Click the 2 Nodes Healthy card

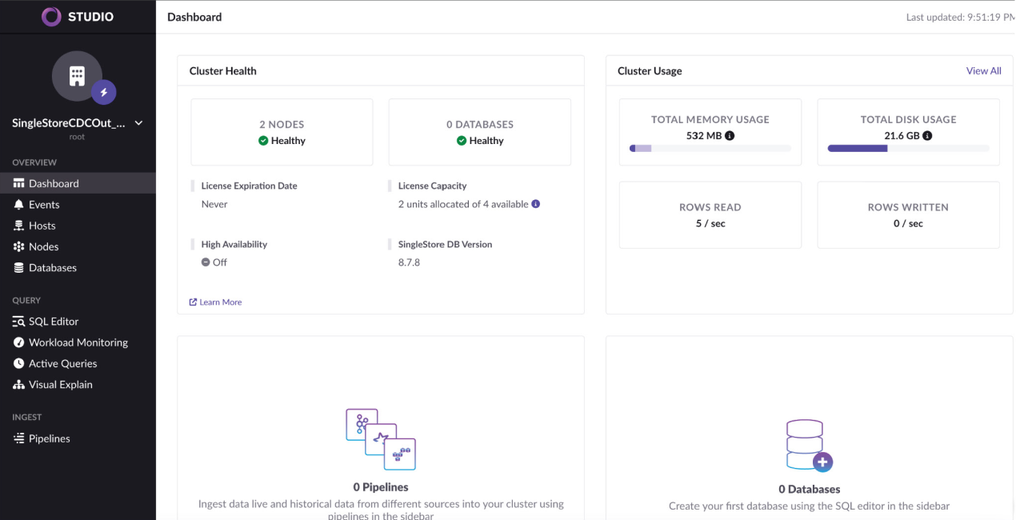pyautogui.click(x=282, y=132)
